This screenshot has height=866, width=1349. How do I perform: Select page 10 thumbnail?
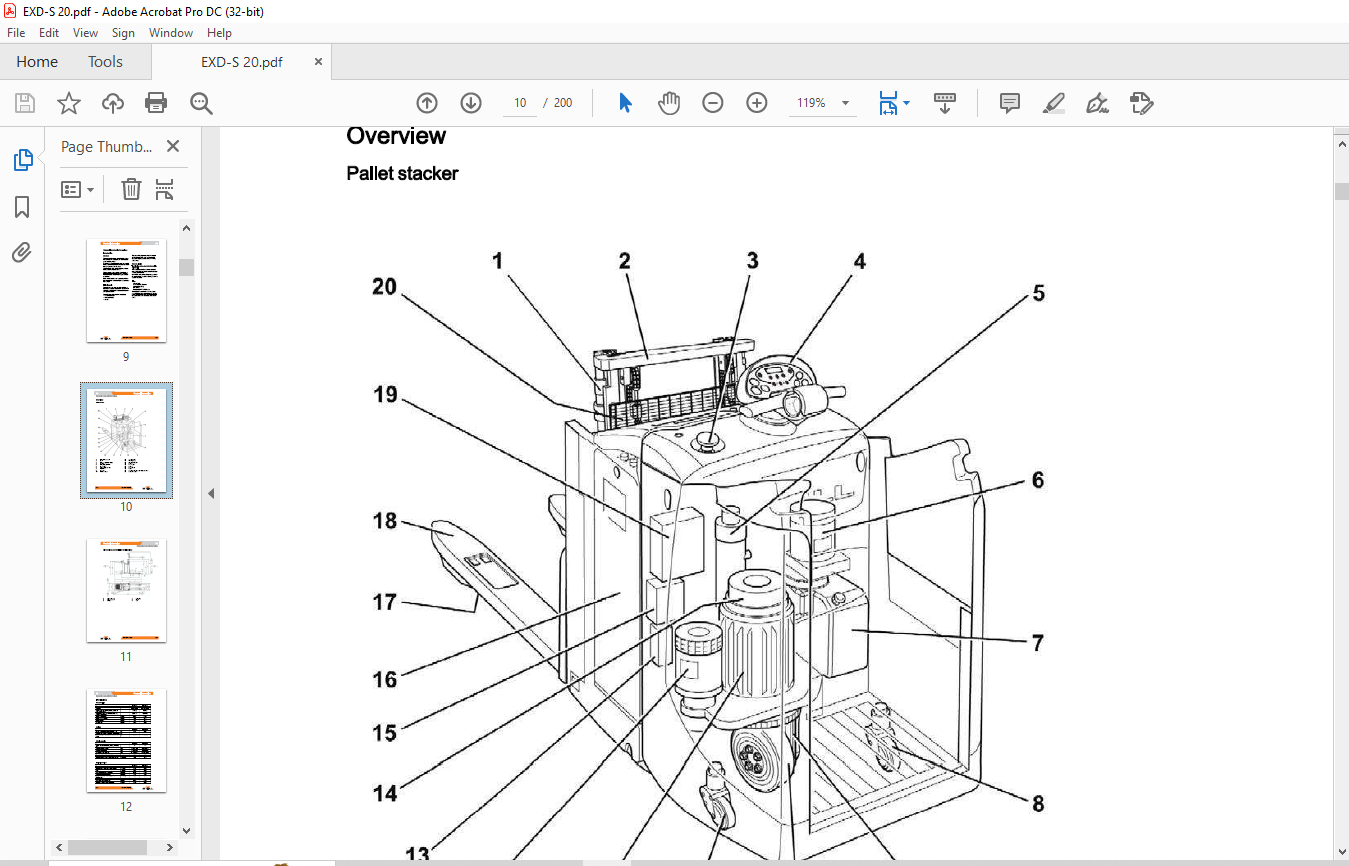coord(126,441)
